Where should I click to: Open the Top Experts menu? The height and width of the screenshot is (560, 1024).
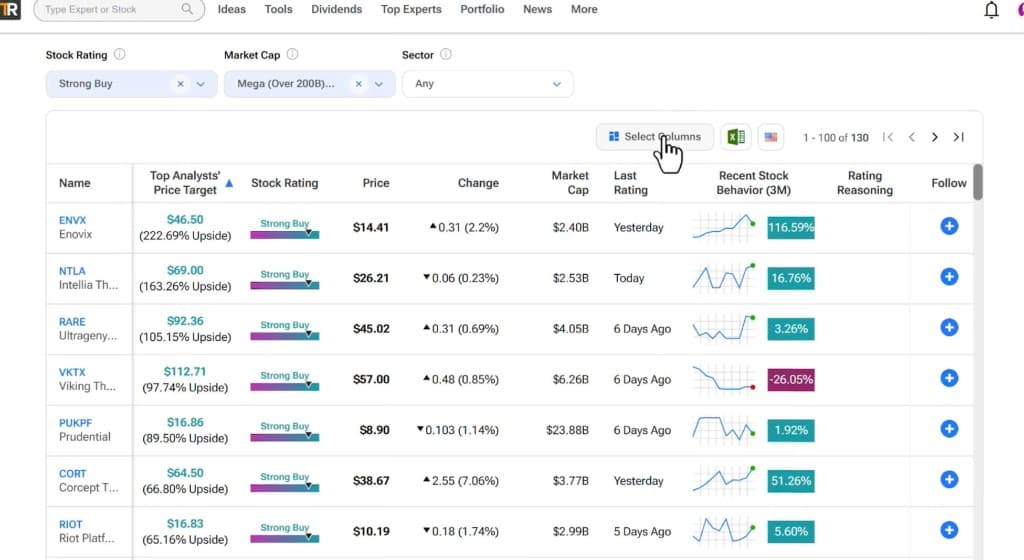click(x=411, y=9)
